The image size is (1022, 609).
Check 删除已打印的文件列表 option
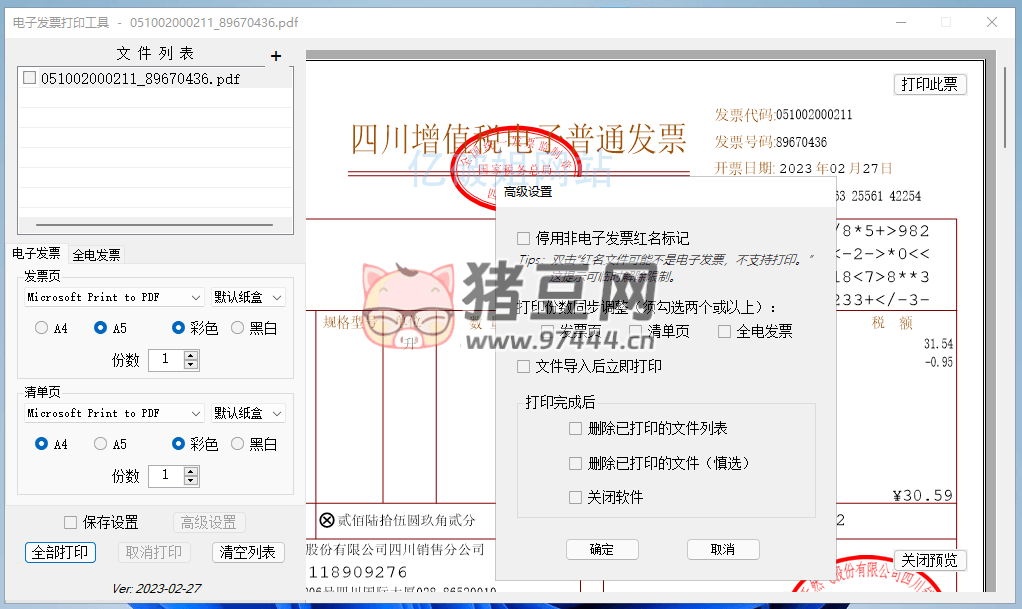click(575, 428)
